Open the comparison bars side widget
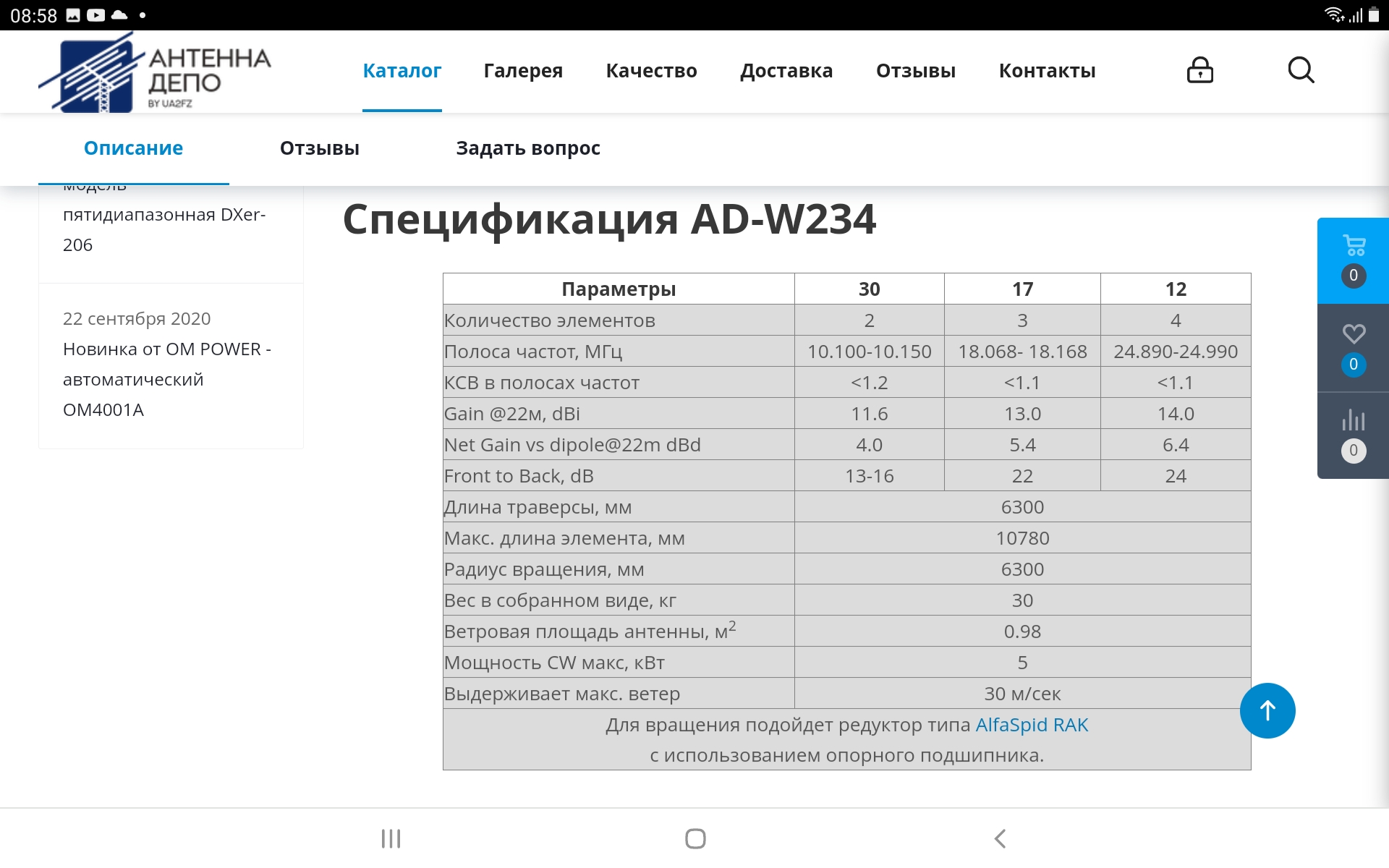Viewport: 1389px width, 868px height. click(1354, 435)
